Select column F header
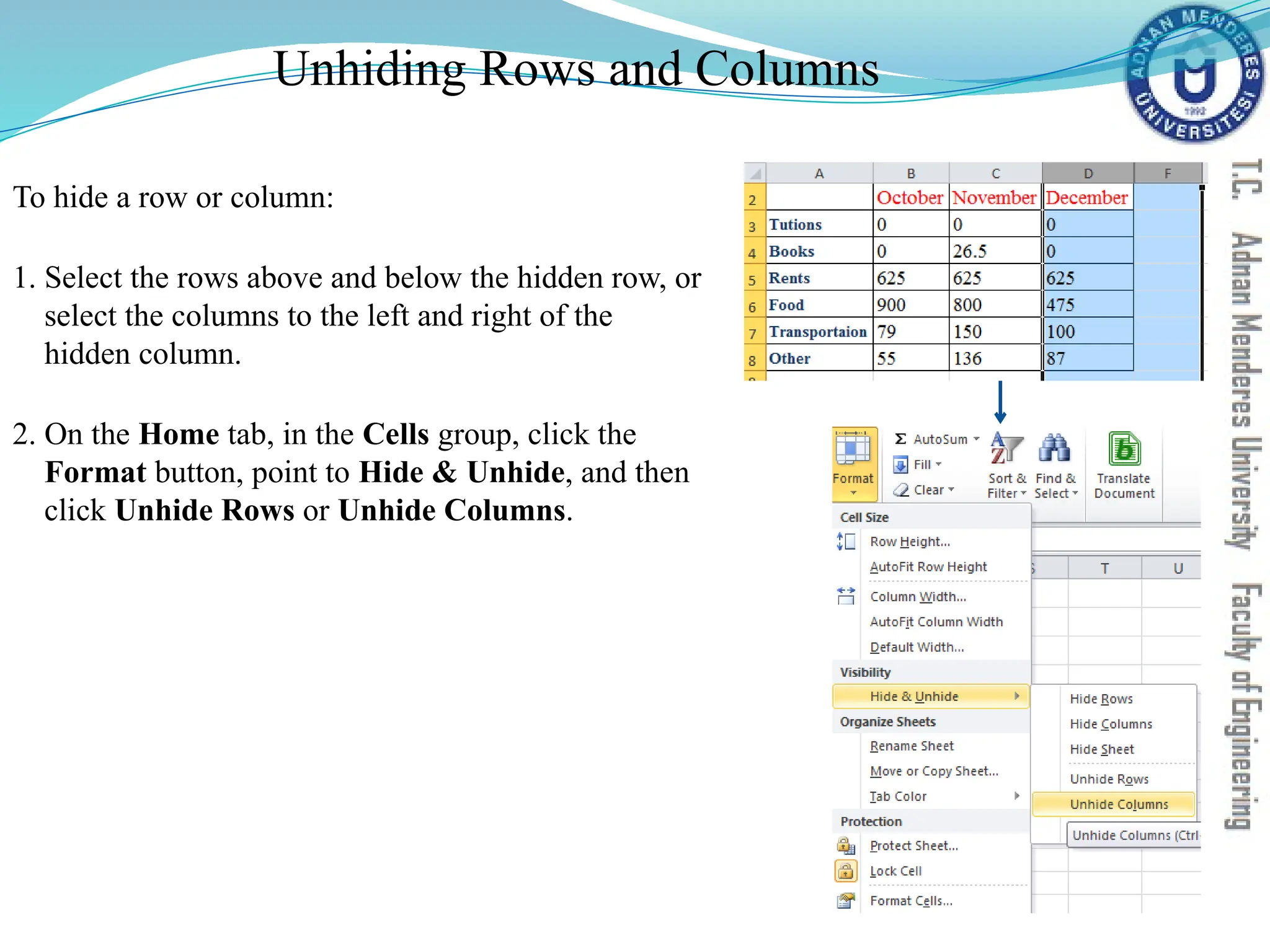Image resolution: width=1270 pixels, height=952 pixels. click(x=1168, y=173)
